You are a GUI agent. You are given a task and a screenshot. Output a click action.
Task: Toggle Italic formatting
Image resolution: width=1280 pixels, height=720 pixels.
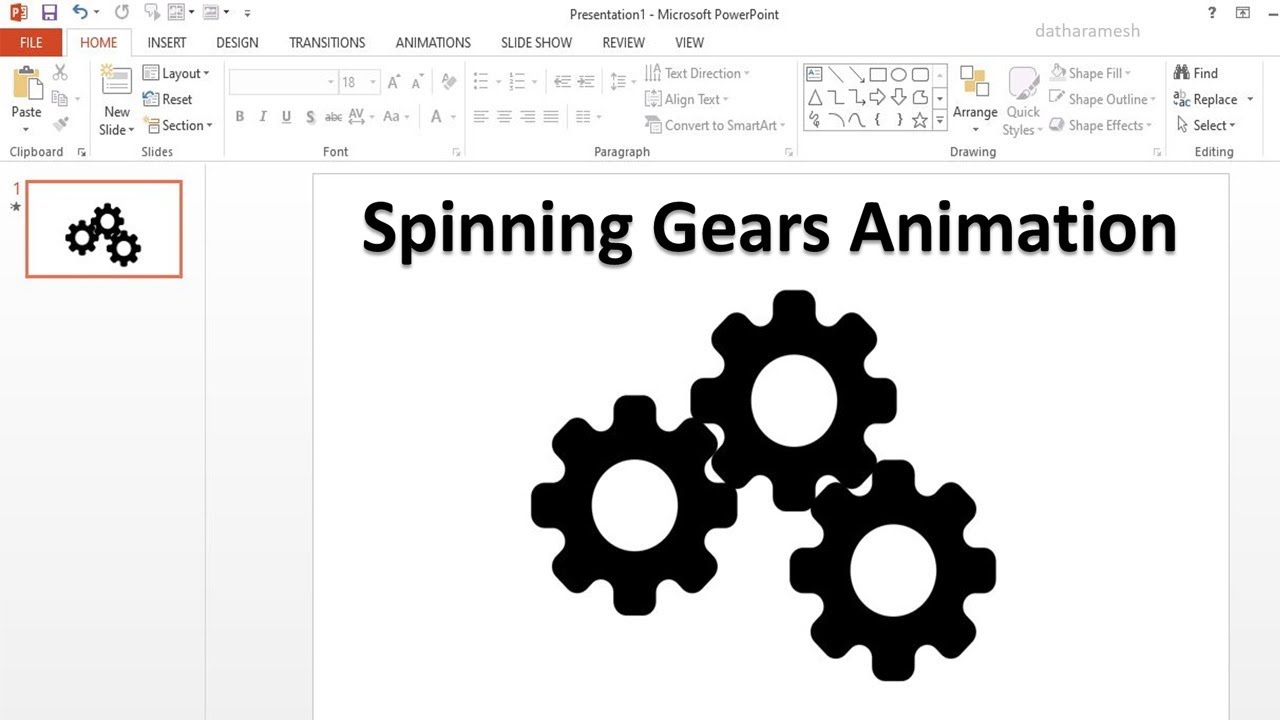[263, 117]
